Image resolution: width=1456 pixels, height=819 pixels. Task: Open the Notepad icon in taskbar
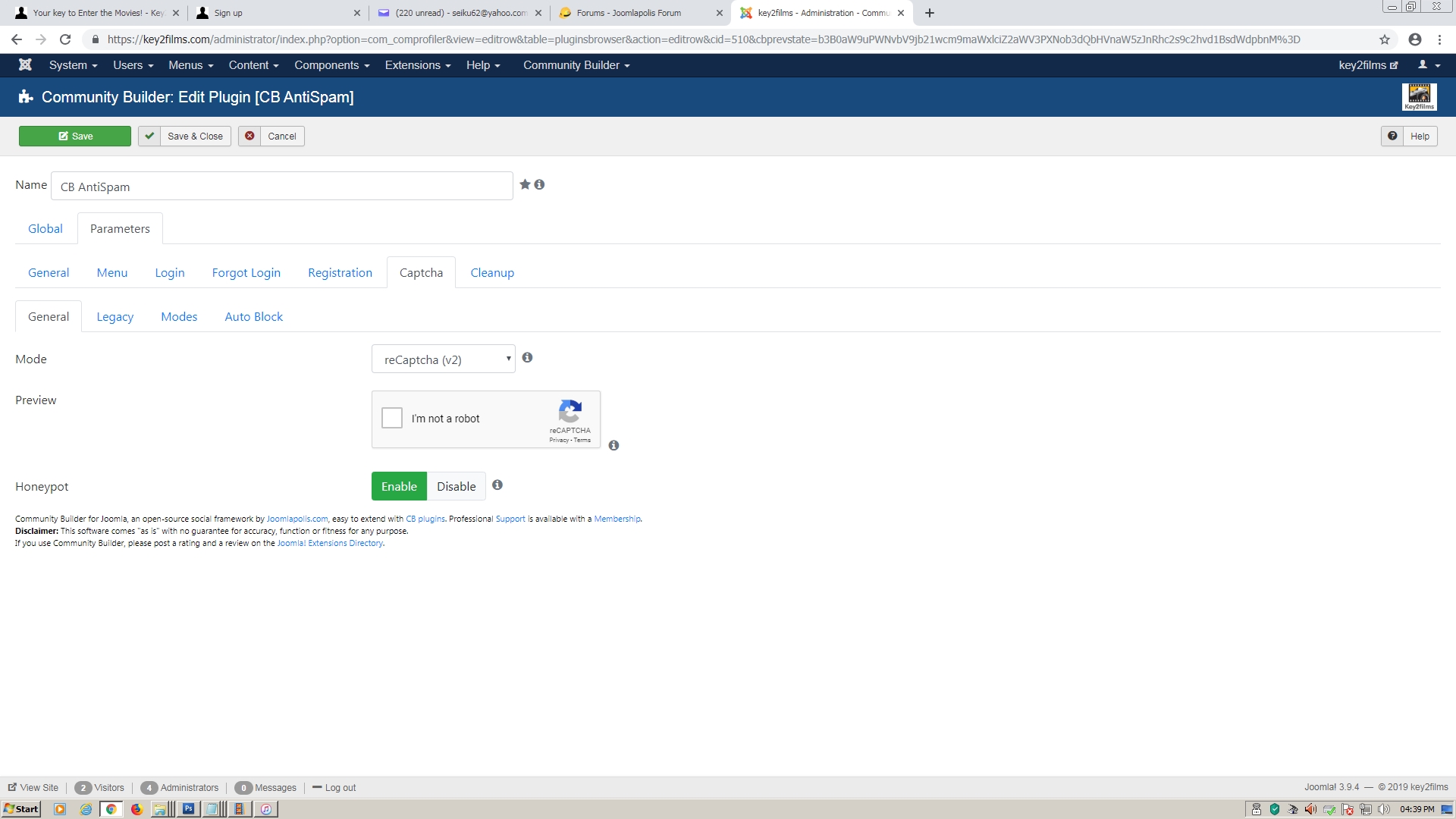click(214, 809)
